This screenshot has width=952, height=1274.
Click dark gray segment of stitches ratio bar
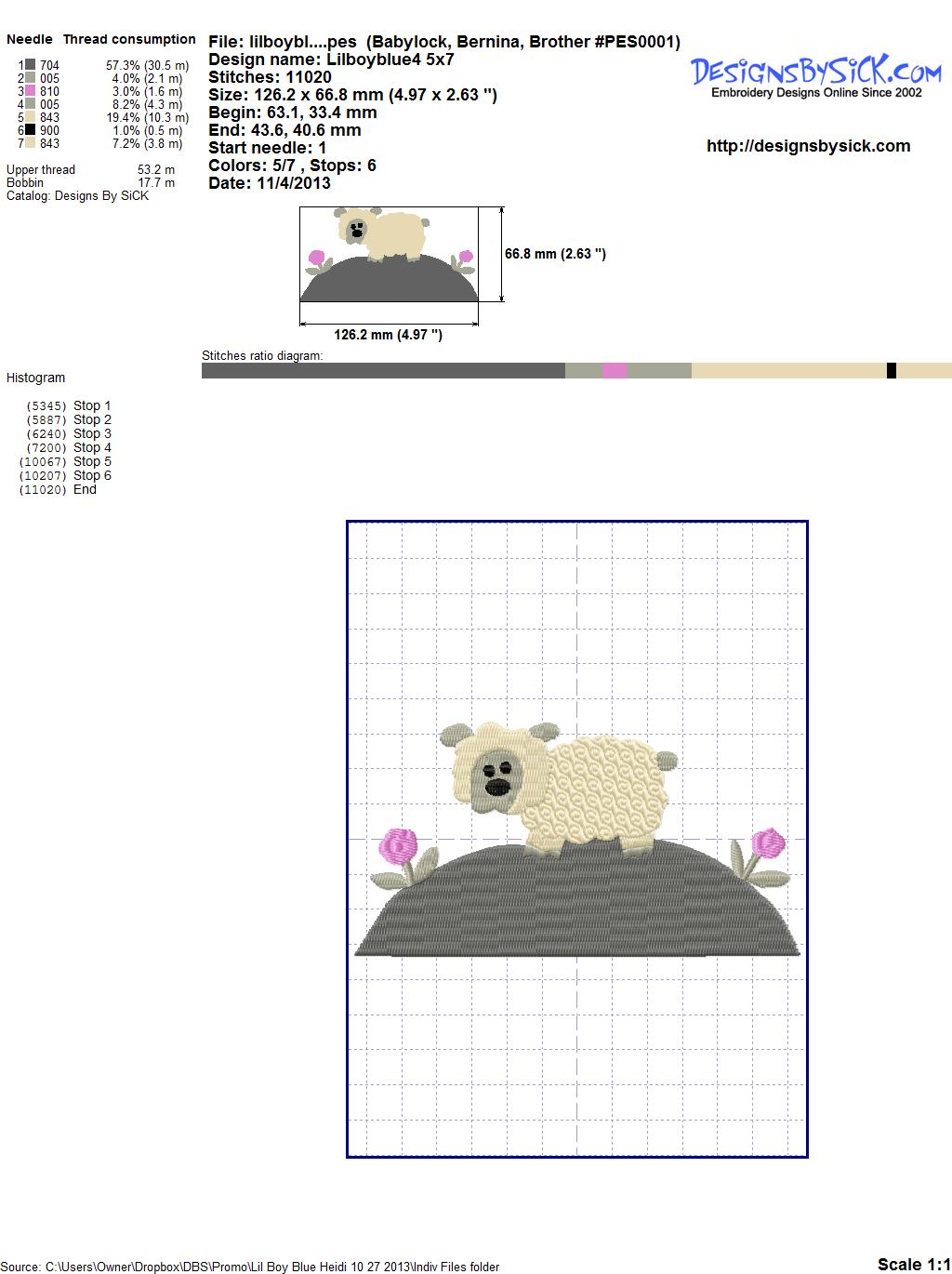click(x=383, y=371)
